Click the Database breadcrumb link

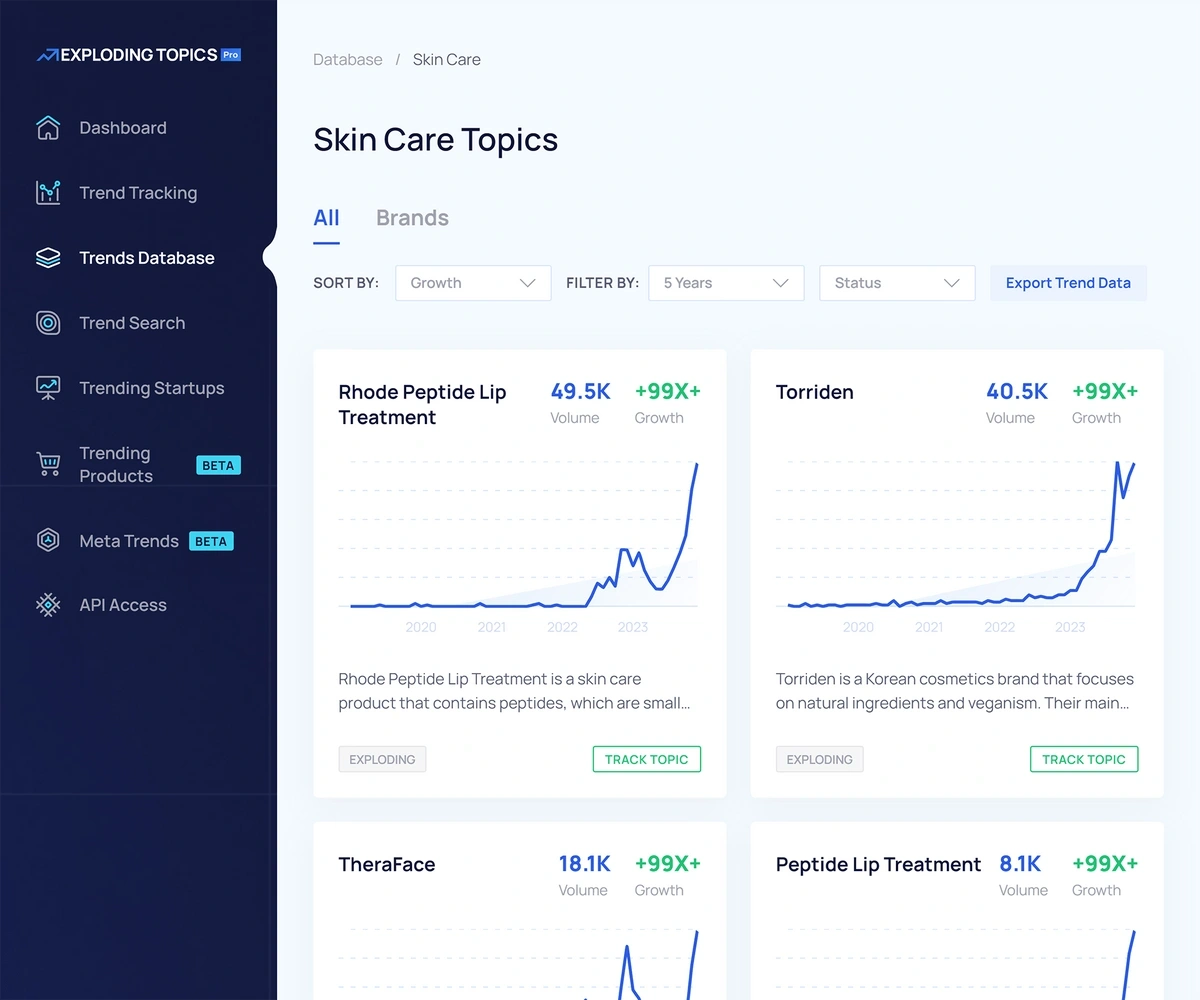pyautogui.click(x=348, y=60)
